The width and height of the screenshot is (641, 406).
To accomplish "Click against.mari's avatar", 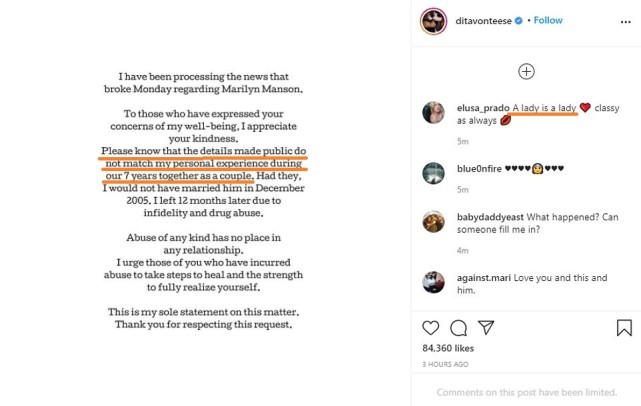I will coord(433,281).
